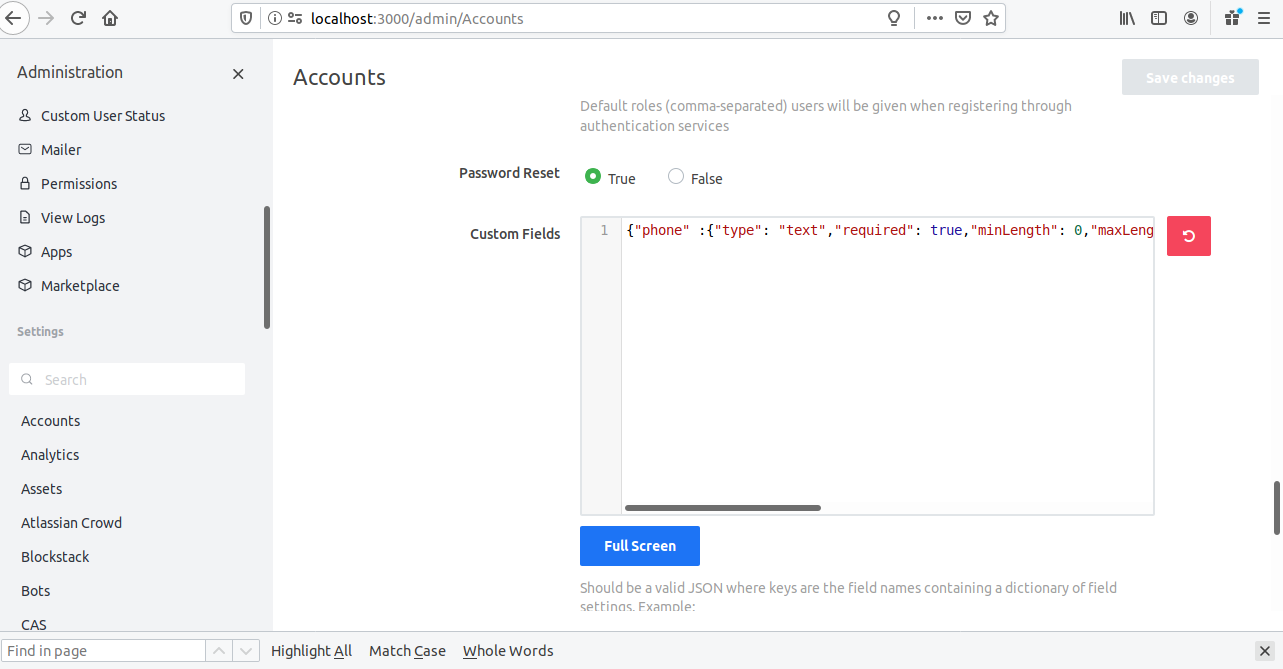Viewport: 1283px width, 669px height.
Task: Click the browser forward arrow
Action: pyautogui.click(x=46, y=18)
